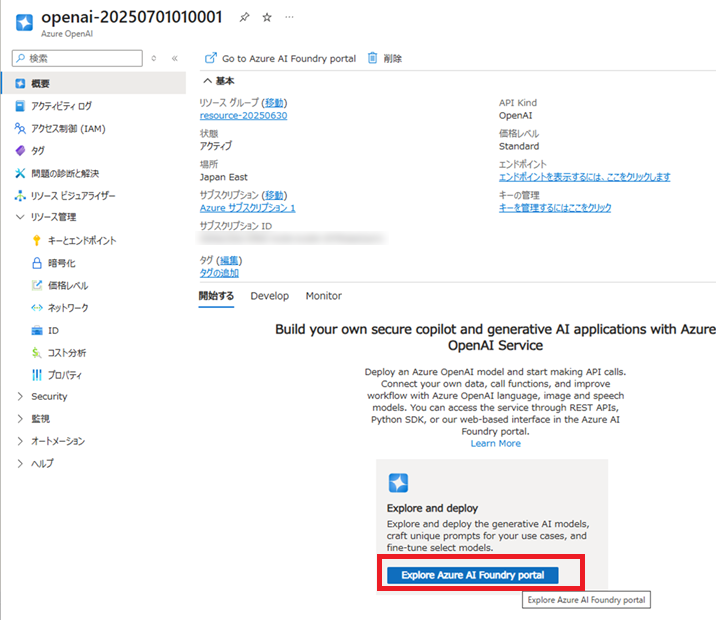Click the API Kind OpenAI value
The image size is (716, 620).
pyautogui.click(x=515, y=116)
